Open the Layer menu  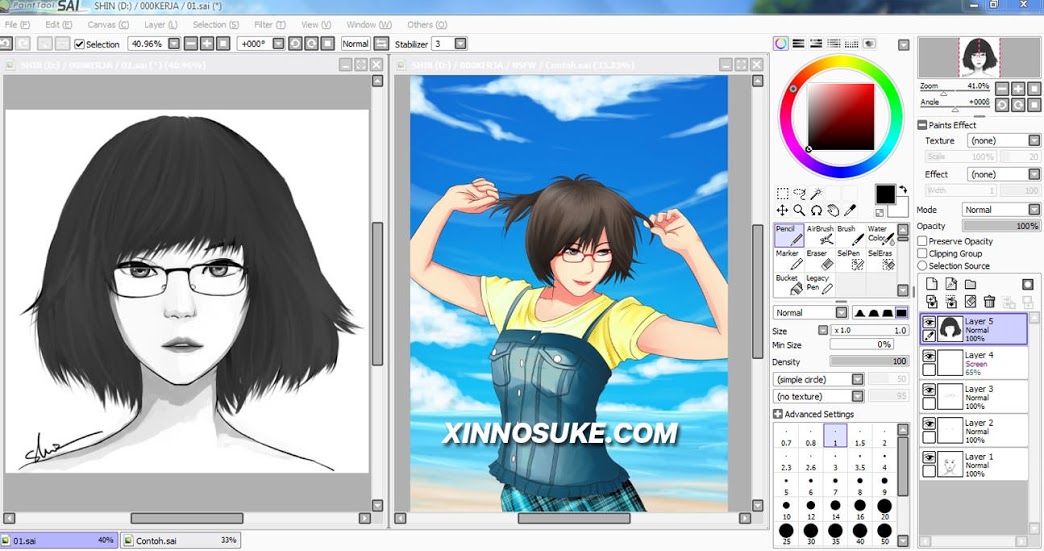pos(160,25)
